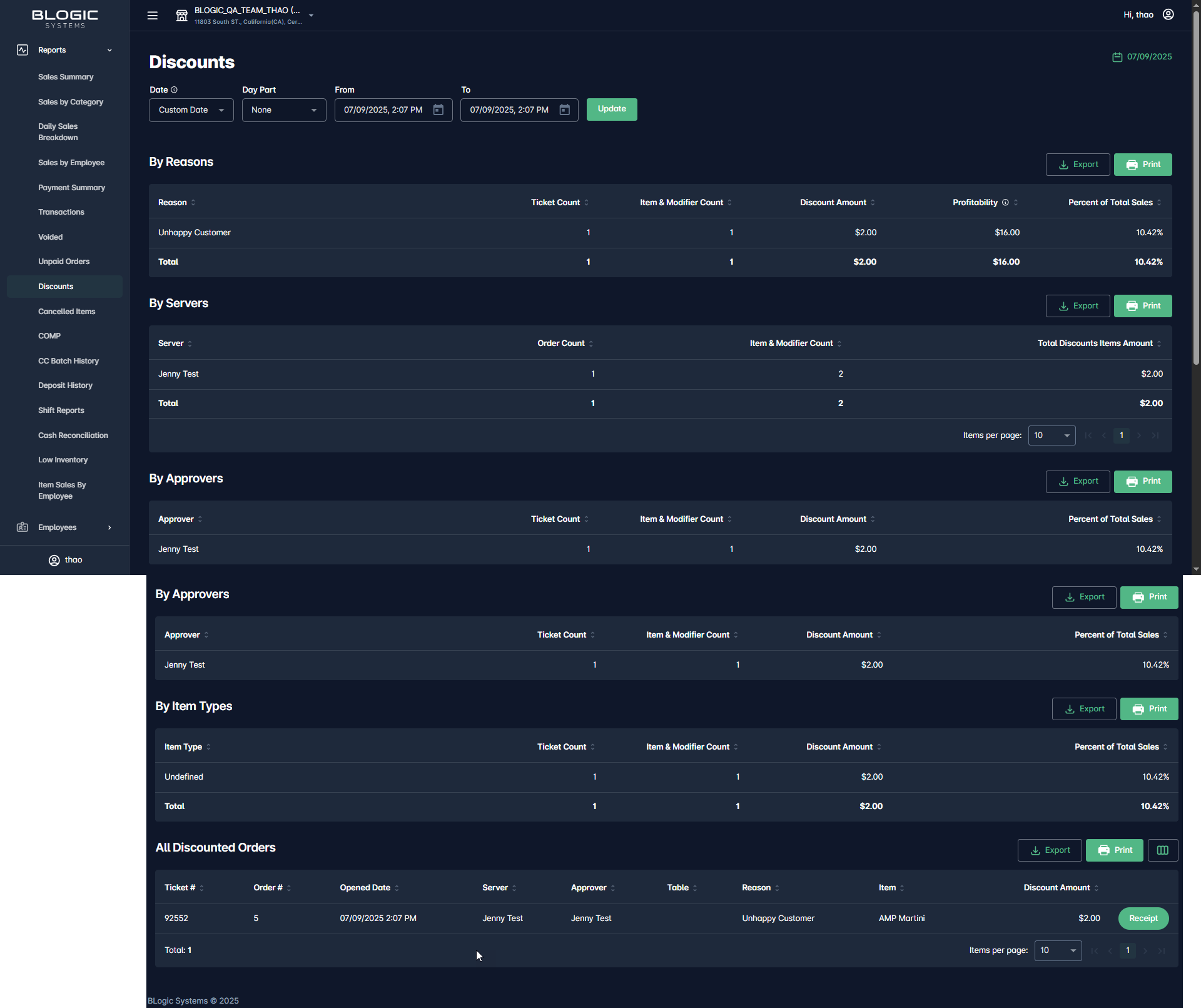Viewport: 1201px width, 1008px height.
Task: Click the Date info icon
Action: click(174, 90)
